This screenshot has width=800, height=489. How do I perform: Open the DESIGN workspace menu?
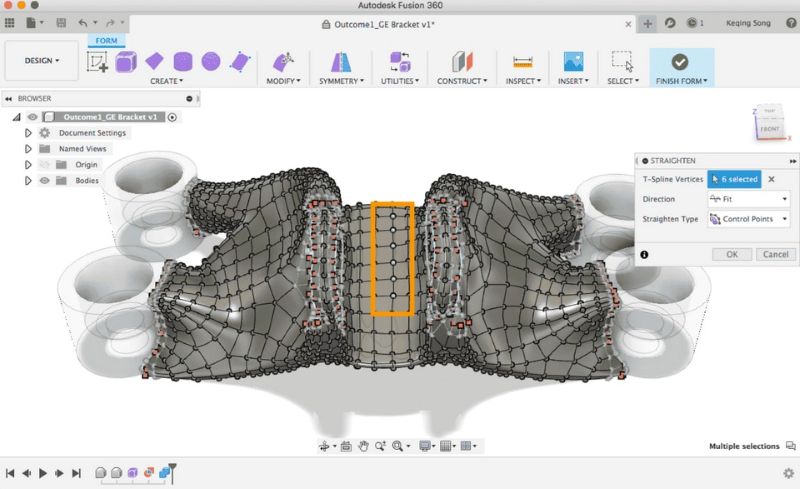(42, 61)
